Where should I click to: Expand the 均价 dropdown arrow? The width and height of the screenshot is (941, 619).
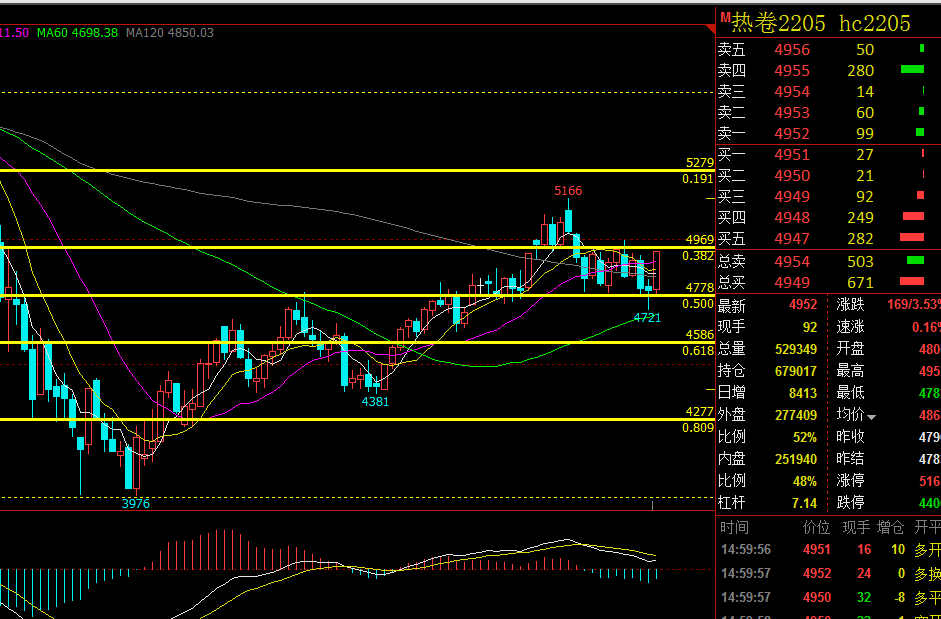click(x=871, y=417)
